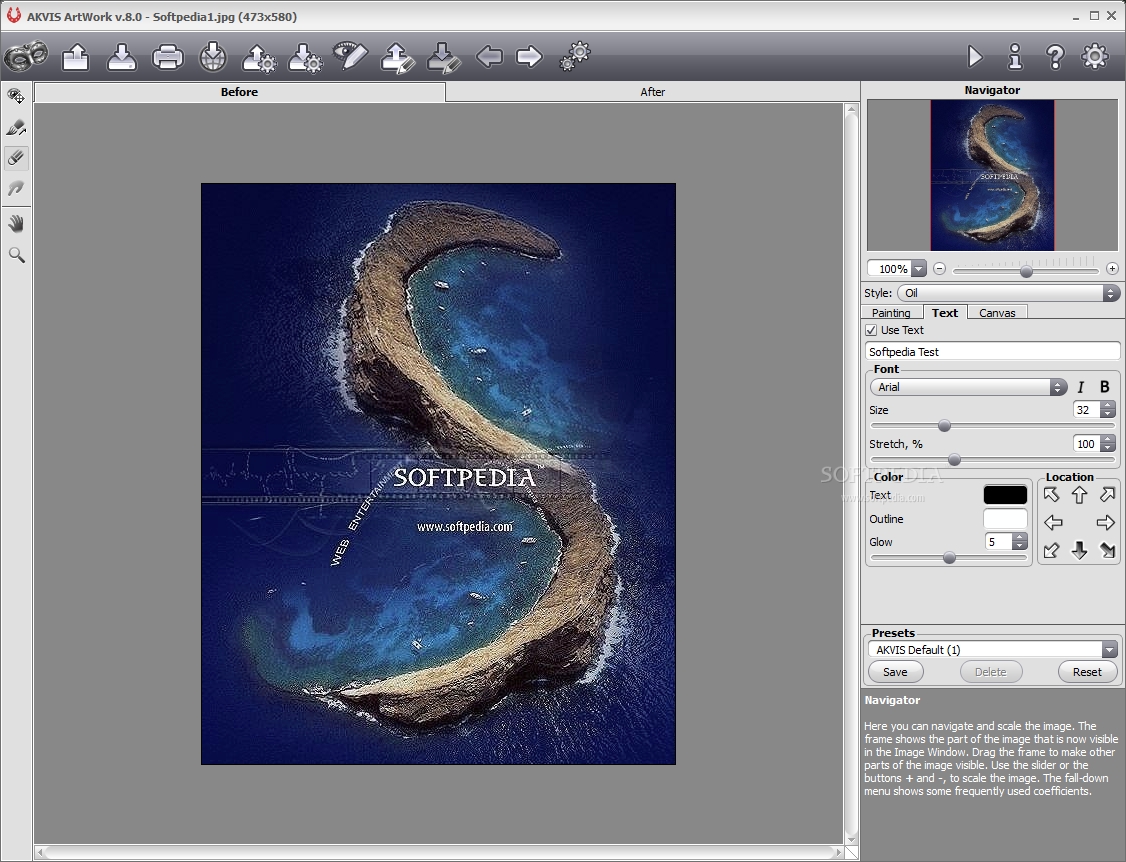The width and height of the screenshot is (1126, 862).
Task: Open an image file with upload icon
Action: click(75, 57)
